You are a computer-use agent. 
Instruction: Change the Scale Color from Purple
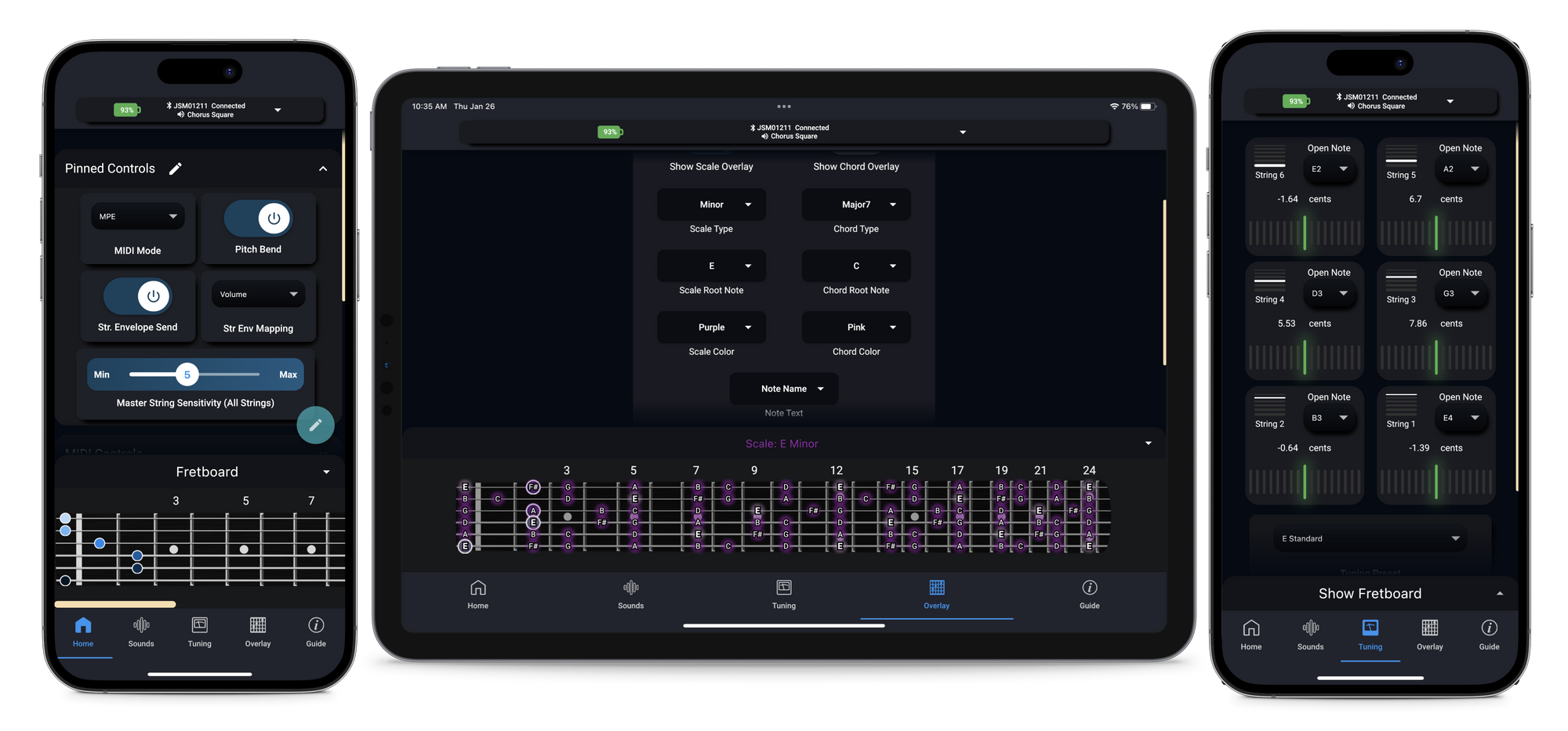tap(711, 327)
